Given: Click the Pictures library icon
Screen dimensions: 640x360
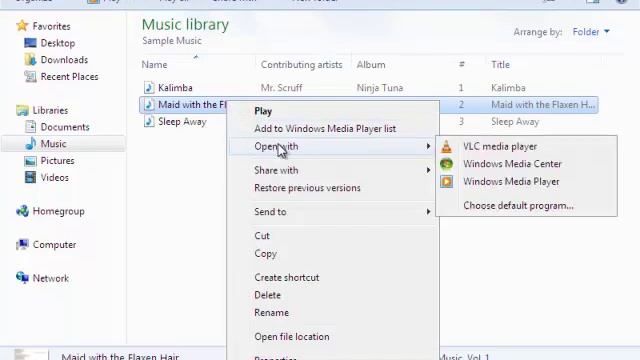Looking at the screenshot, I should 30,161.
